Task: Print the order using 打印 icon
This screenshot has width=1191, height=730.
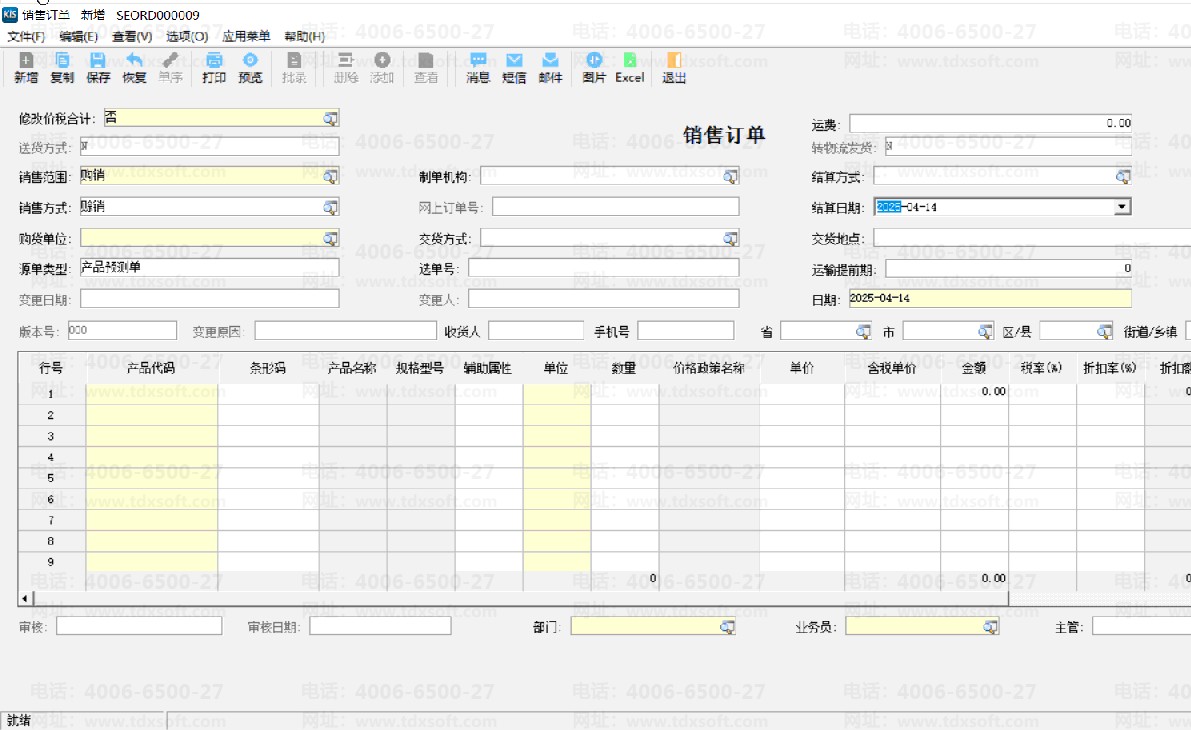Action: tap(213, 68)
